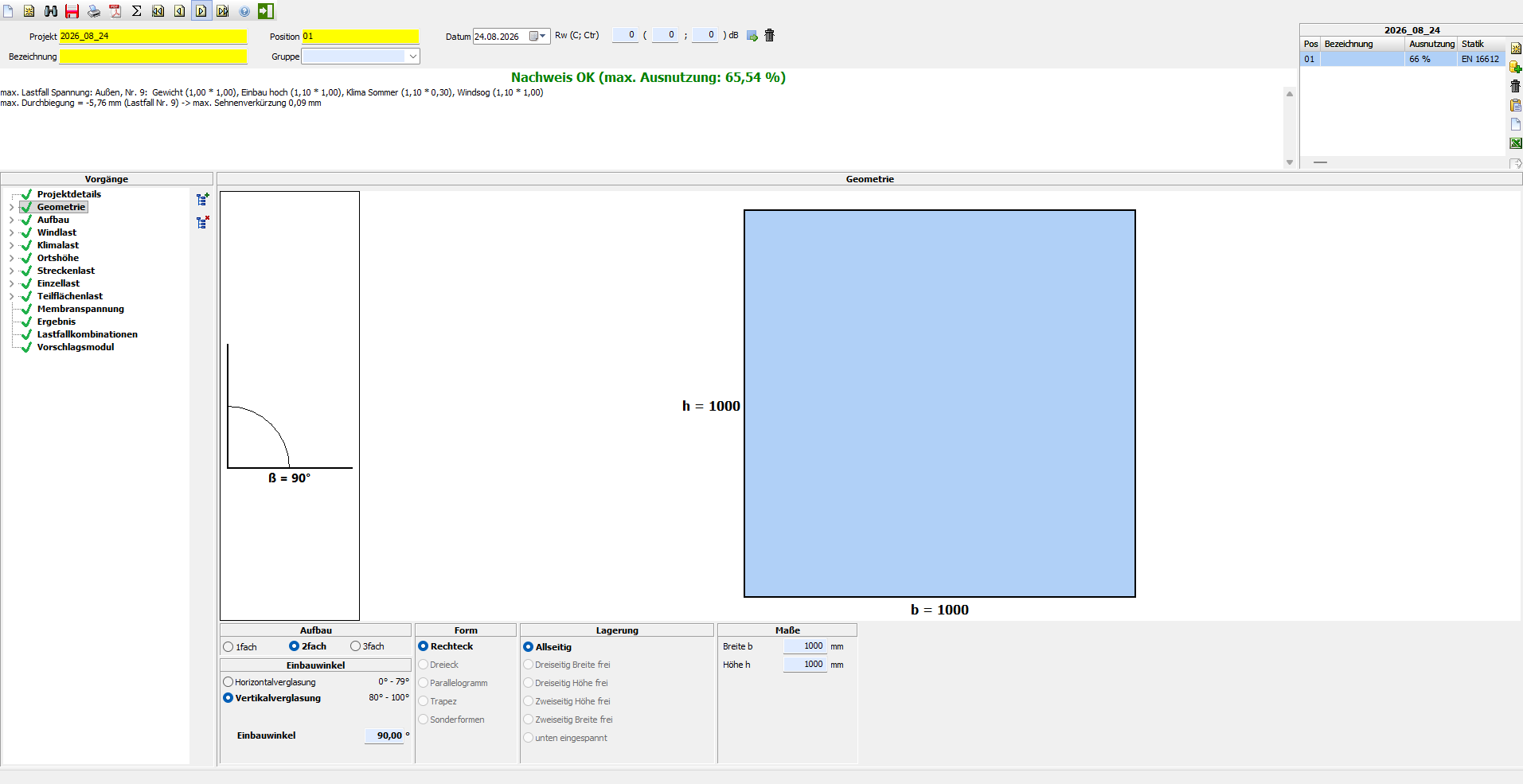
Task: Expand the Einzellast tree node
Action: (x=11, y=283)
